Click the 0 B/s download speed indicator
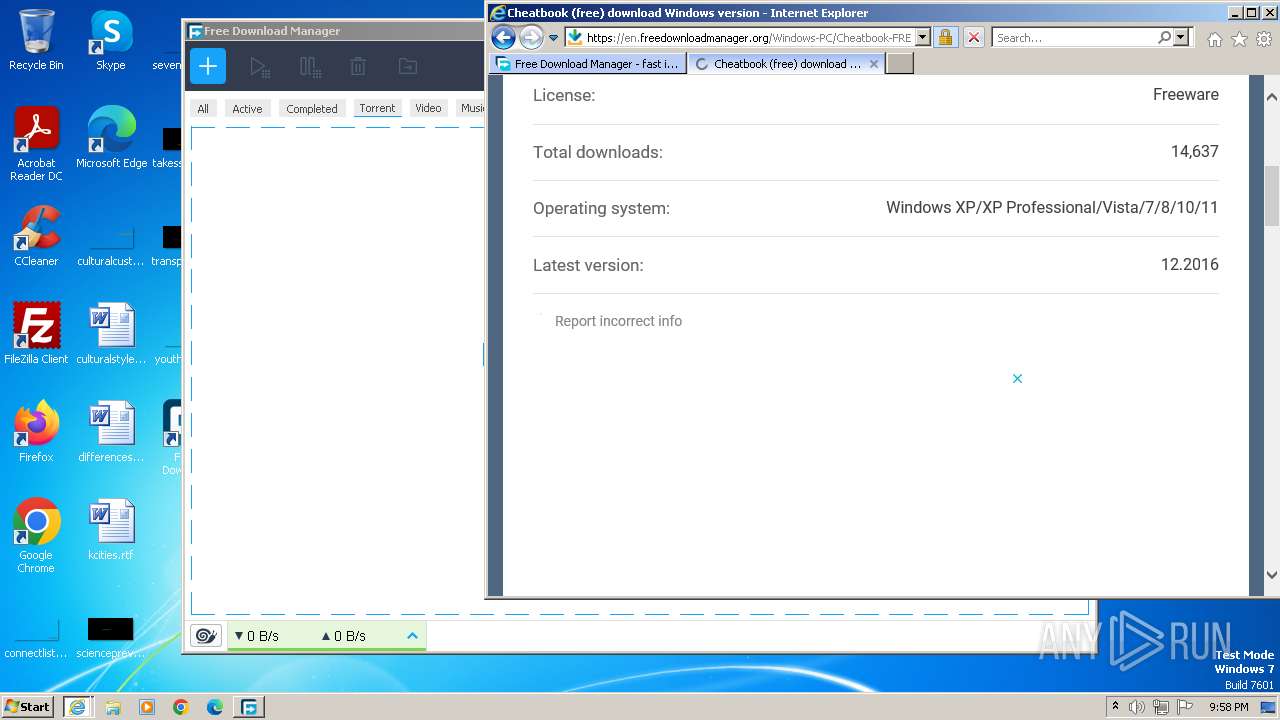This screenshot has width=1280, height=720. [x=257, y=635]
